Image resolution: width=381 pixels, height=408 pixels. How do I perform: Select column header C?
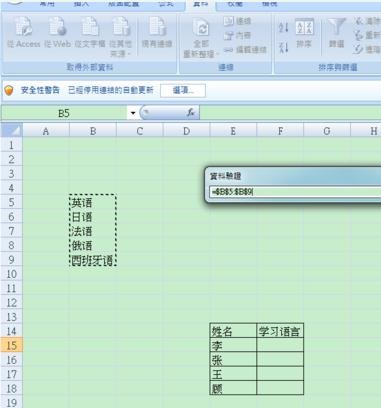139,131
